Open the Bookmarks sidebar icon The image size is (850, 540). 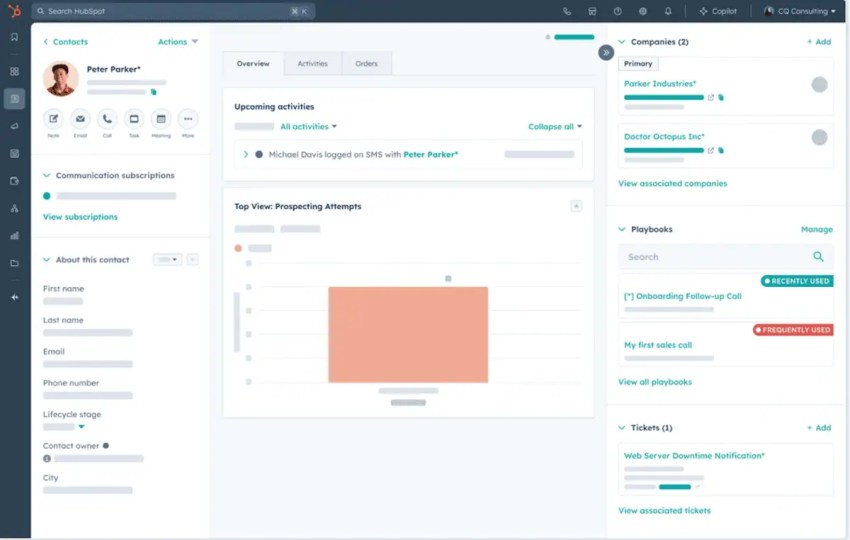15,37
